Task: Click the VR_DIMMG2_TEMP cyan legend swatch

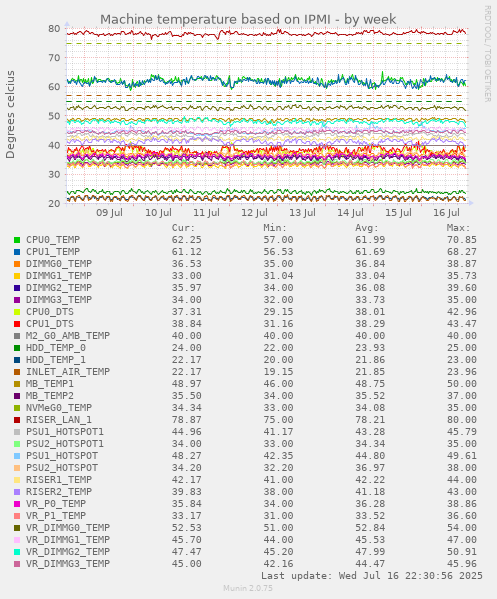Action: point(17,552)
